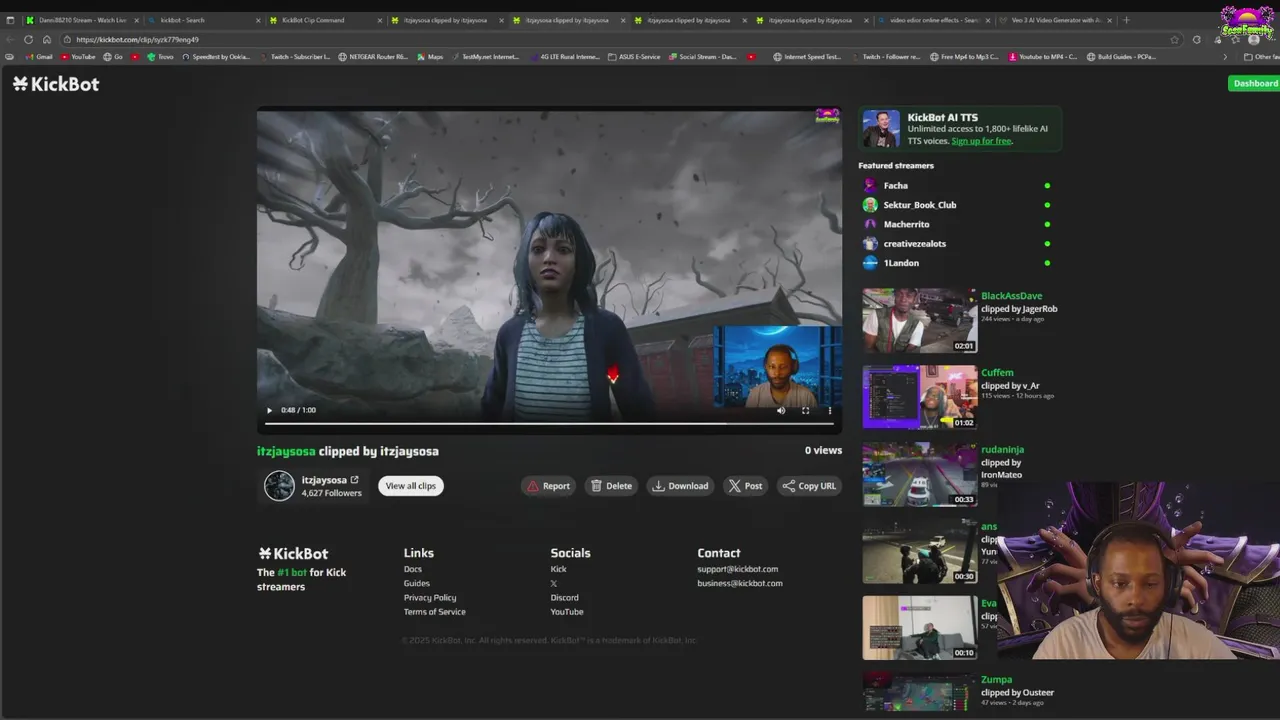Report this clip

pyautogui.click(x=548, y=486)
